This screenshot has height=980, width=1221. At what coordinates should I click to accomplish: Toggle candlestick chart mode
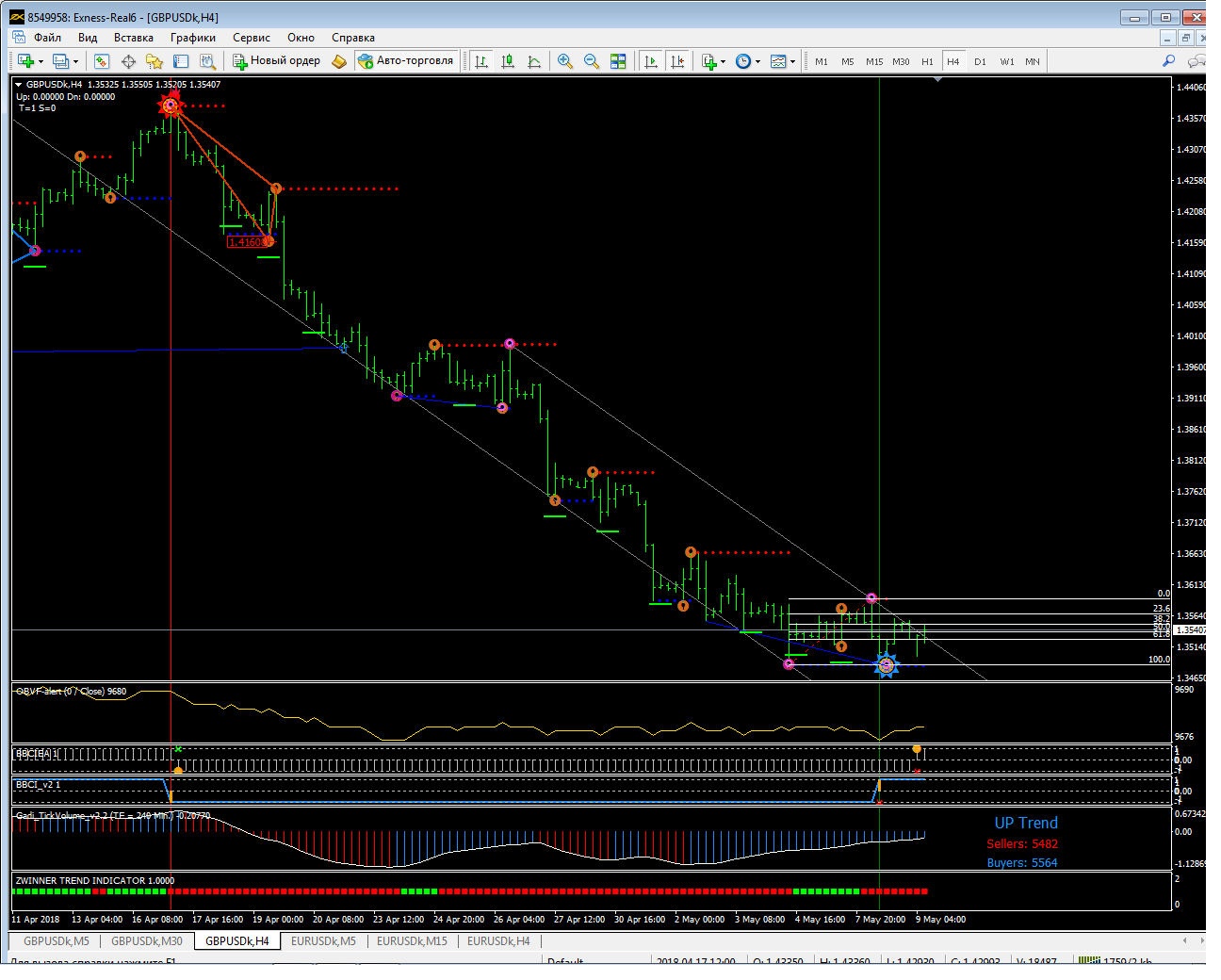tap(508, 61)
